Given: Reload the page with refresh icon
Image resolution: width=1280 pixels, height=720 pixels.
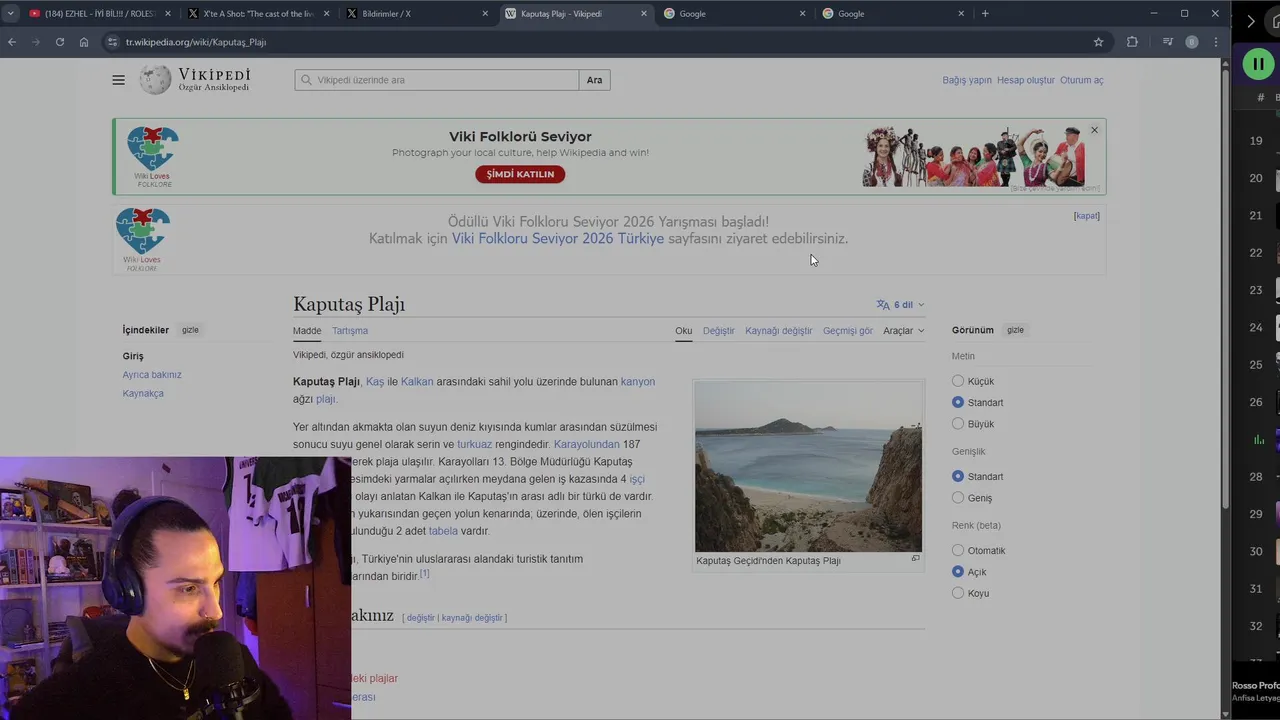Looking at the screenshot, I should [x=60, y=42].
